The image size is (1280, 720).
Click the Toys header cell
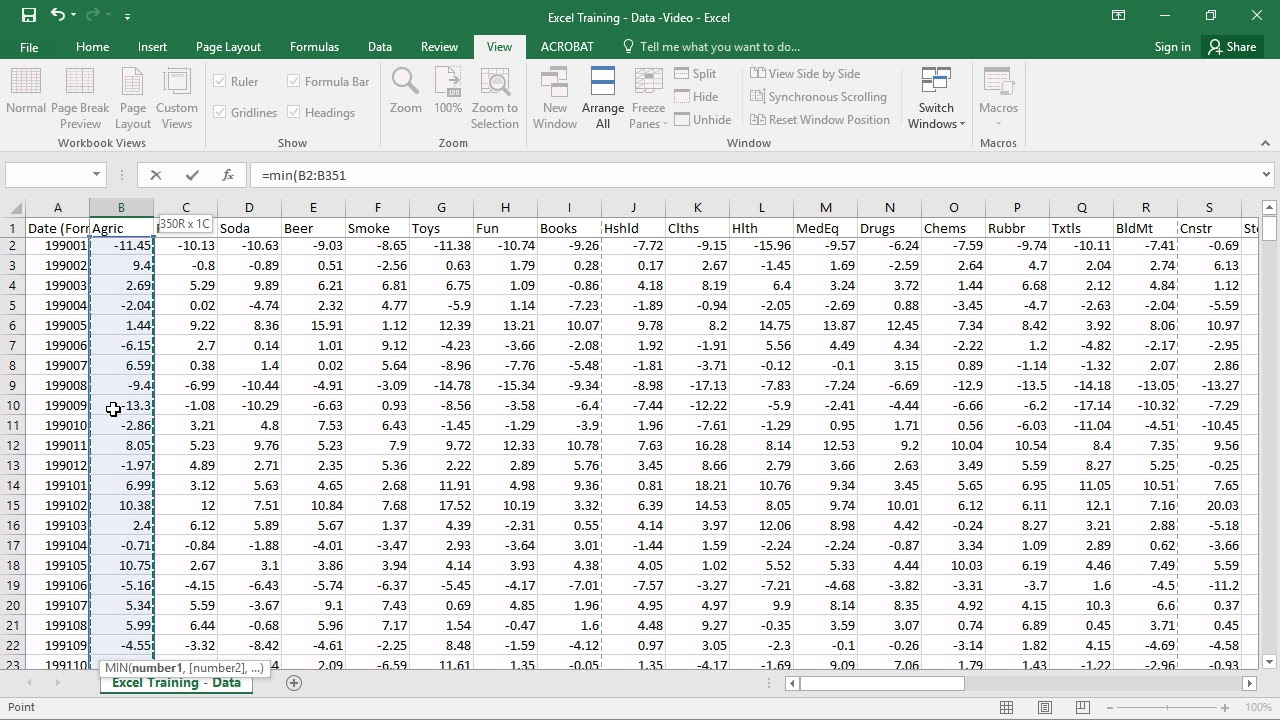(x=441, y=228)
